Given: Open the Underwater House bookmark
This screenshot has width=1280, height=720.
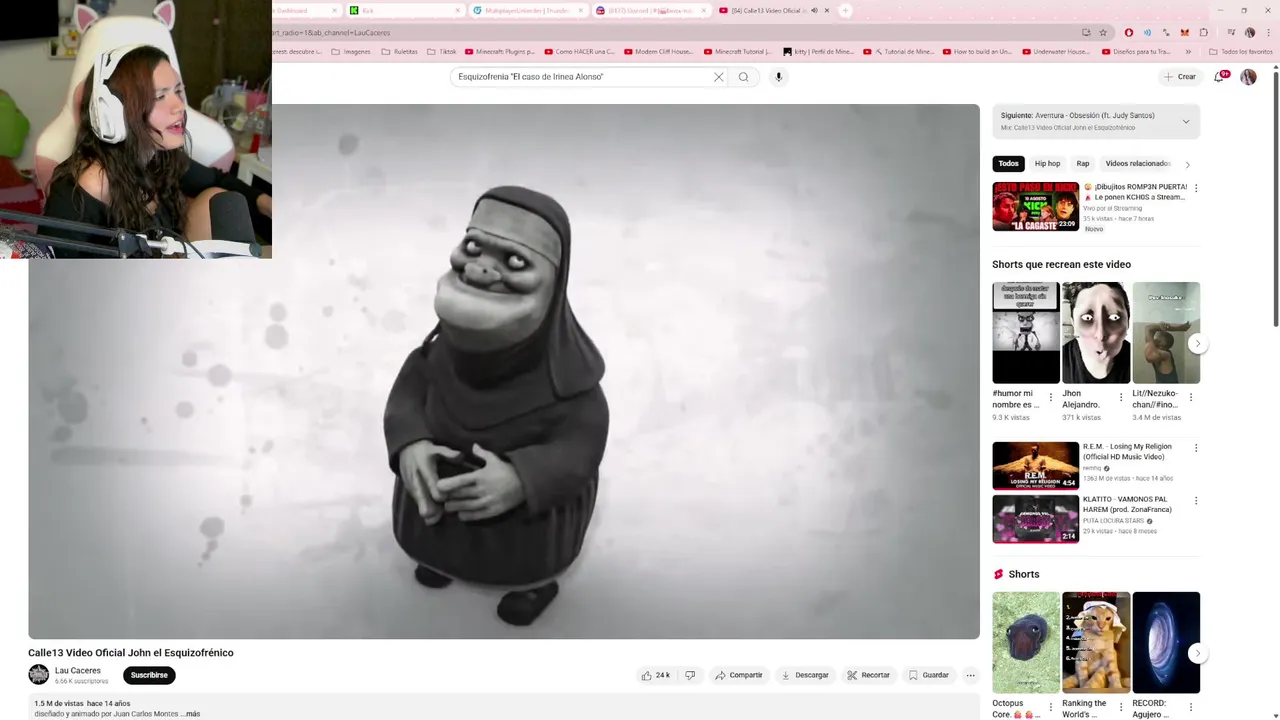Looking at the screenshot, I should pos(1056,51).
